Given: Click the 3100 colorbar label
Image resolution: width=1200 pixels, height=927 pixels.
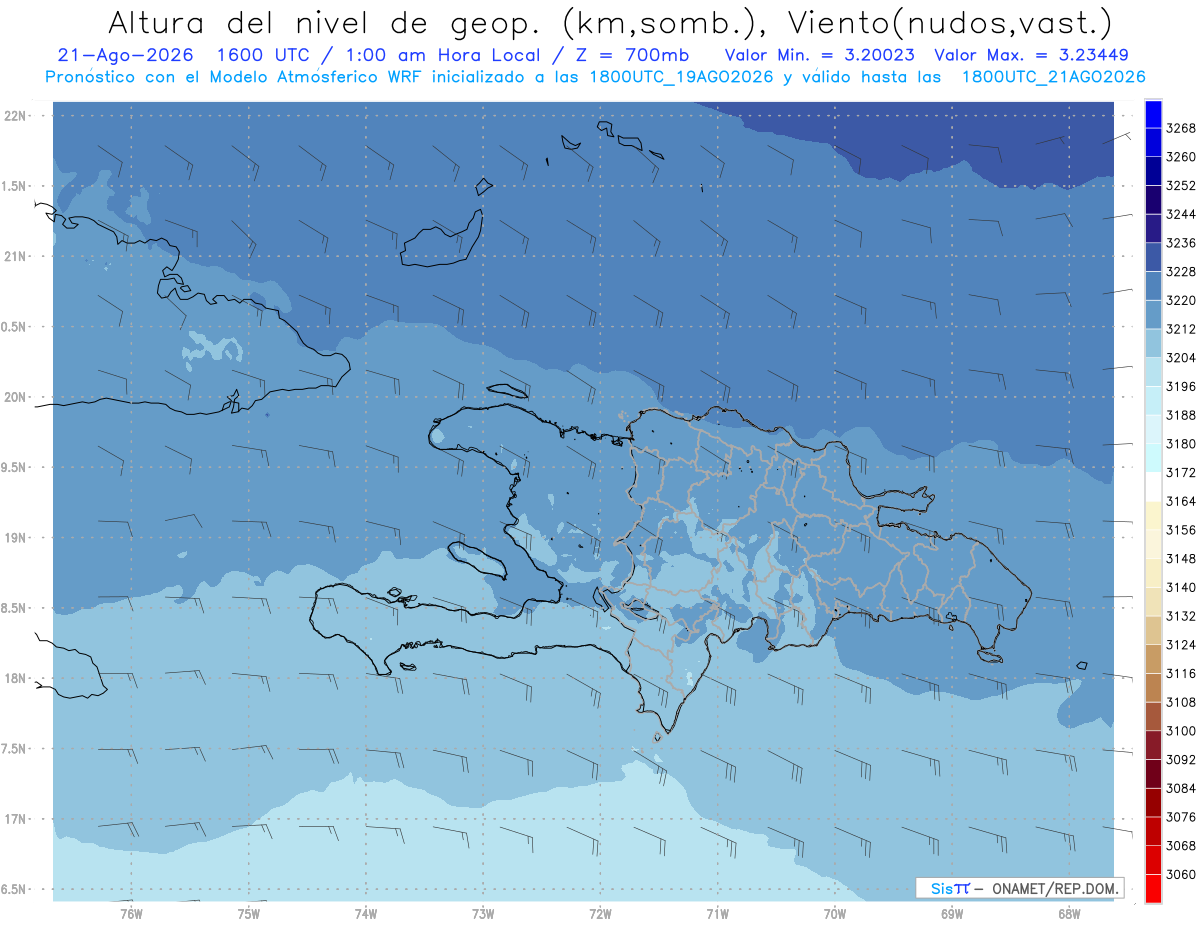Looking at the screenshot, I should point(1181,731).
